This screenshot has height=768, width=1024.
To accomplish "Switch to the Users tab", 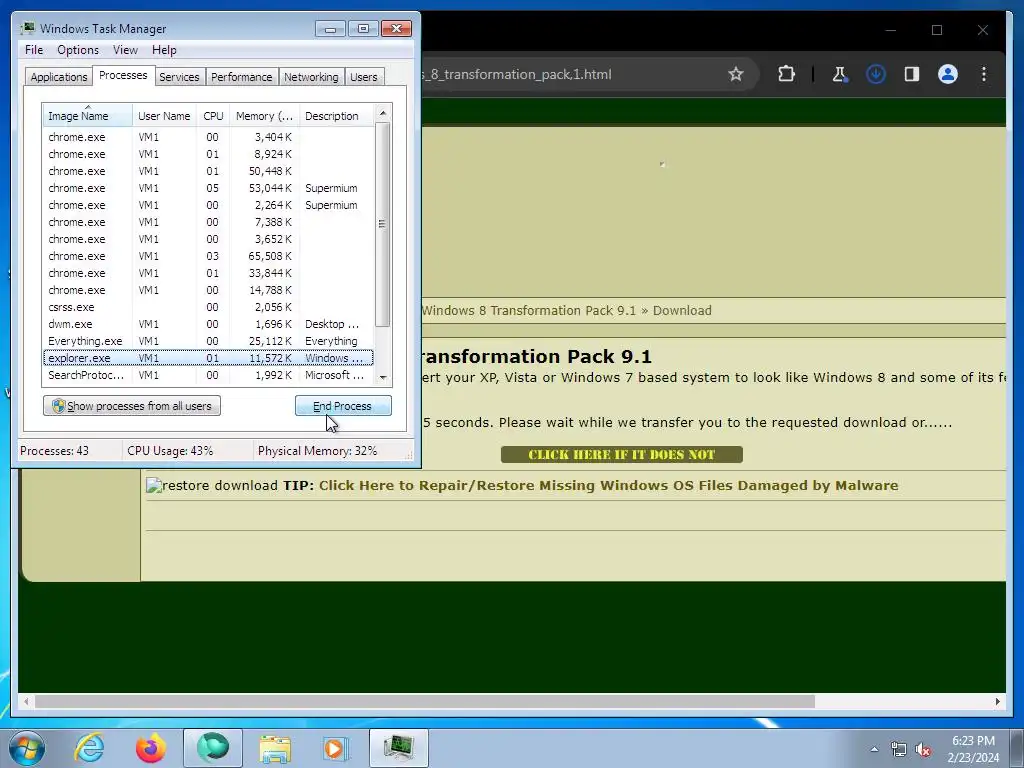I will click(363, 76).
